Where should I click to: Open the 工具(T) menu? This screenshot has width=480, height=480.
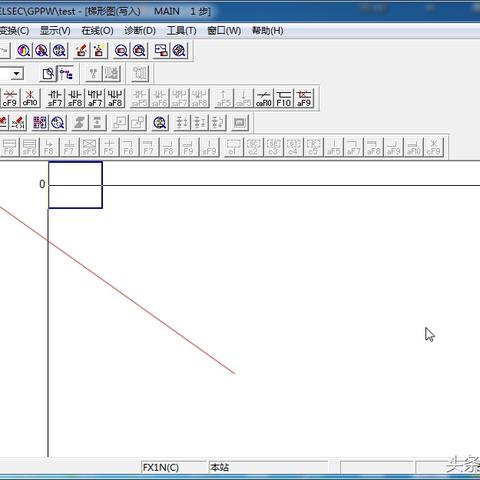(x=181, y=31)
